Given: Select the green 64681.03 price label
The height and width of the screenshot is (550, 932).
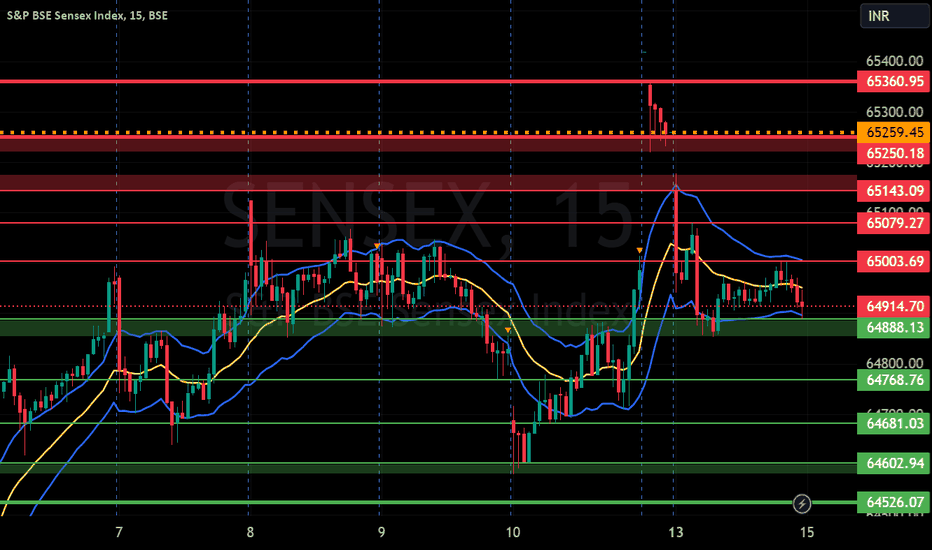Looking at the screenshot, I should (x=893, y=423).
